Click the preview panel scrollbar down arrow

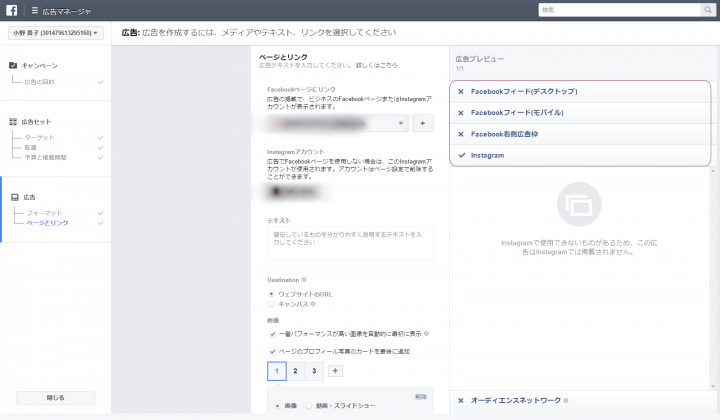713,386
